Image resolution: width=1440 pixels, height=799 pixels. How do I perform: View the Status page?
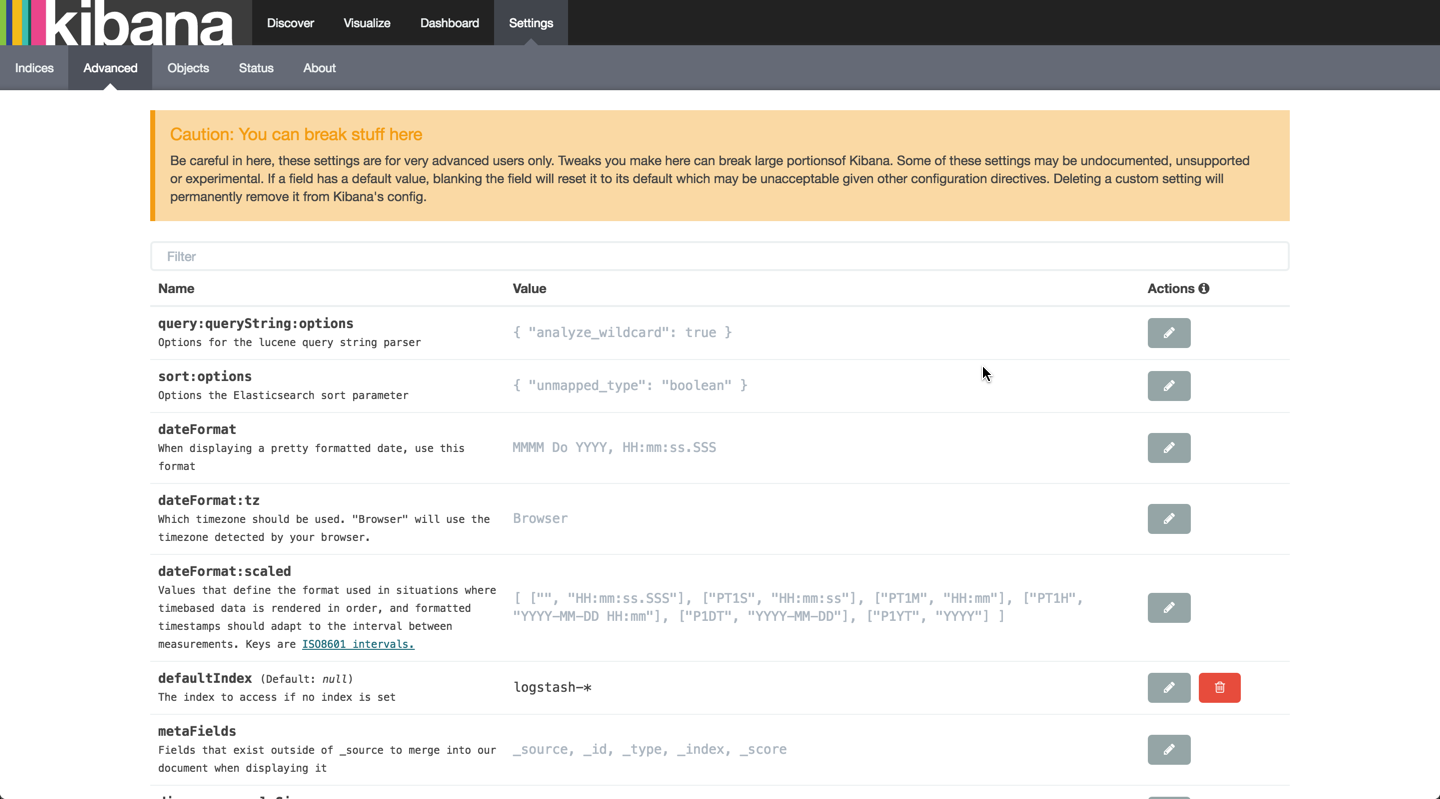point(256,68)
